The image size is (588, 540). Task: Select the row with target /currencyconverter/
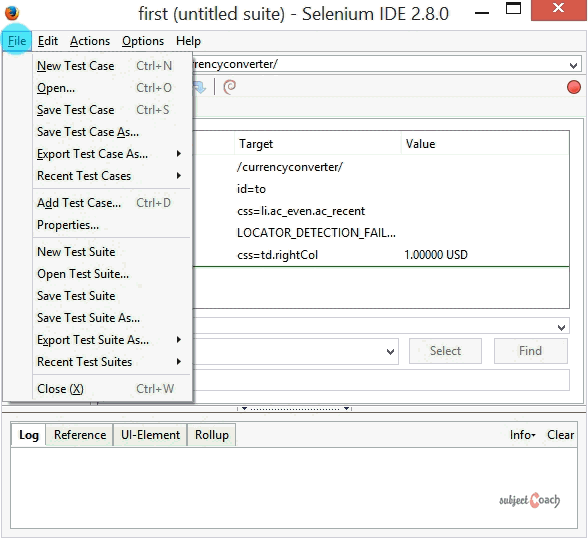click(x=381, y=167)
